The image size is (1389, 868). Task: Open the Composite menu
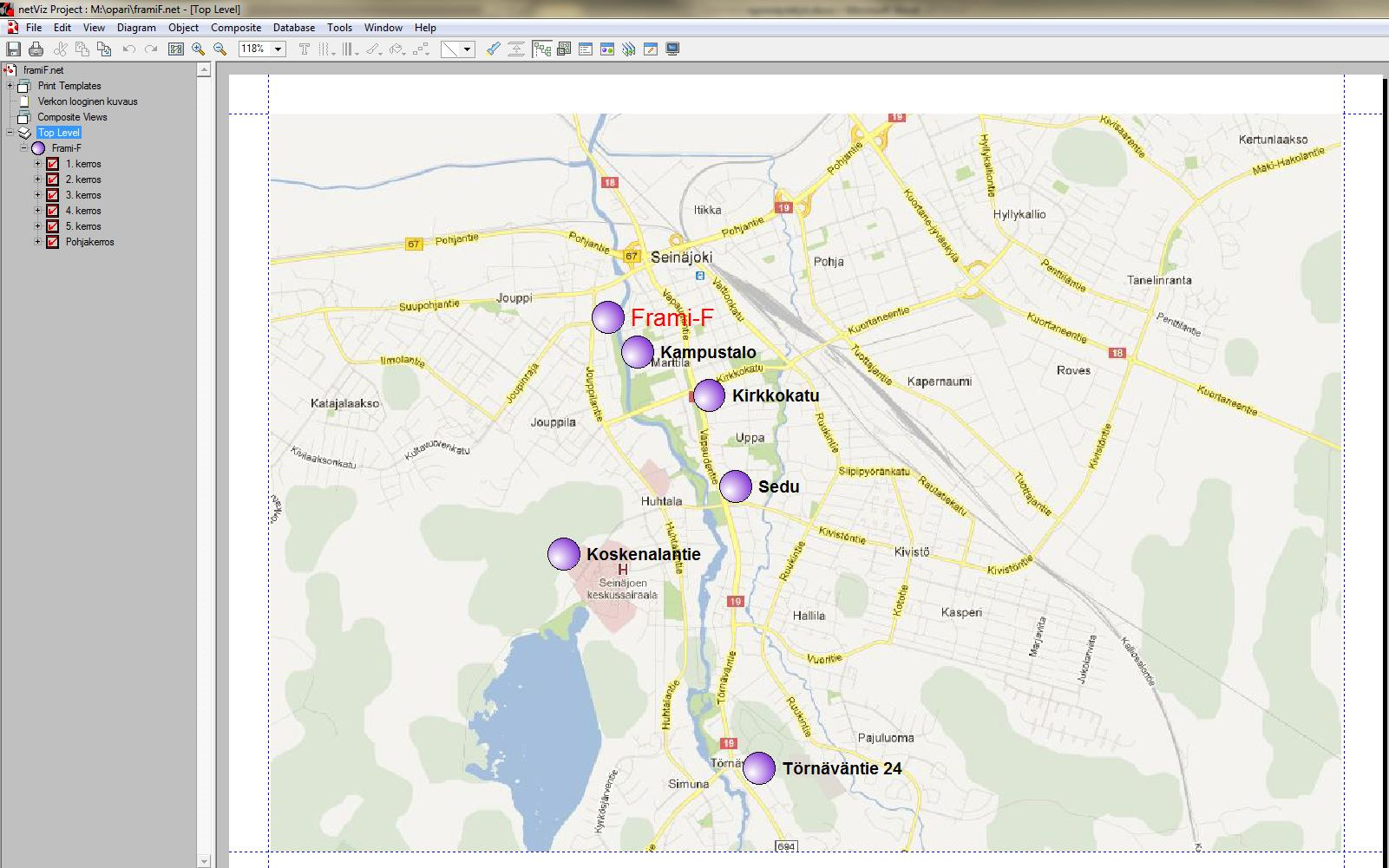pos(236,28)
